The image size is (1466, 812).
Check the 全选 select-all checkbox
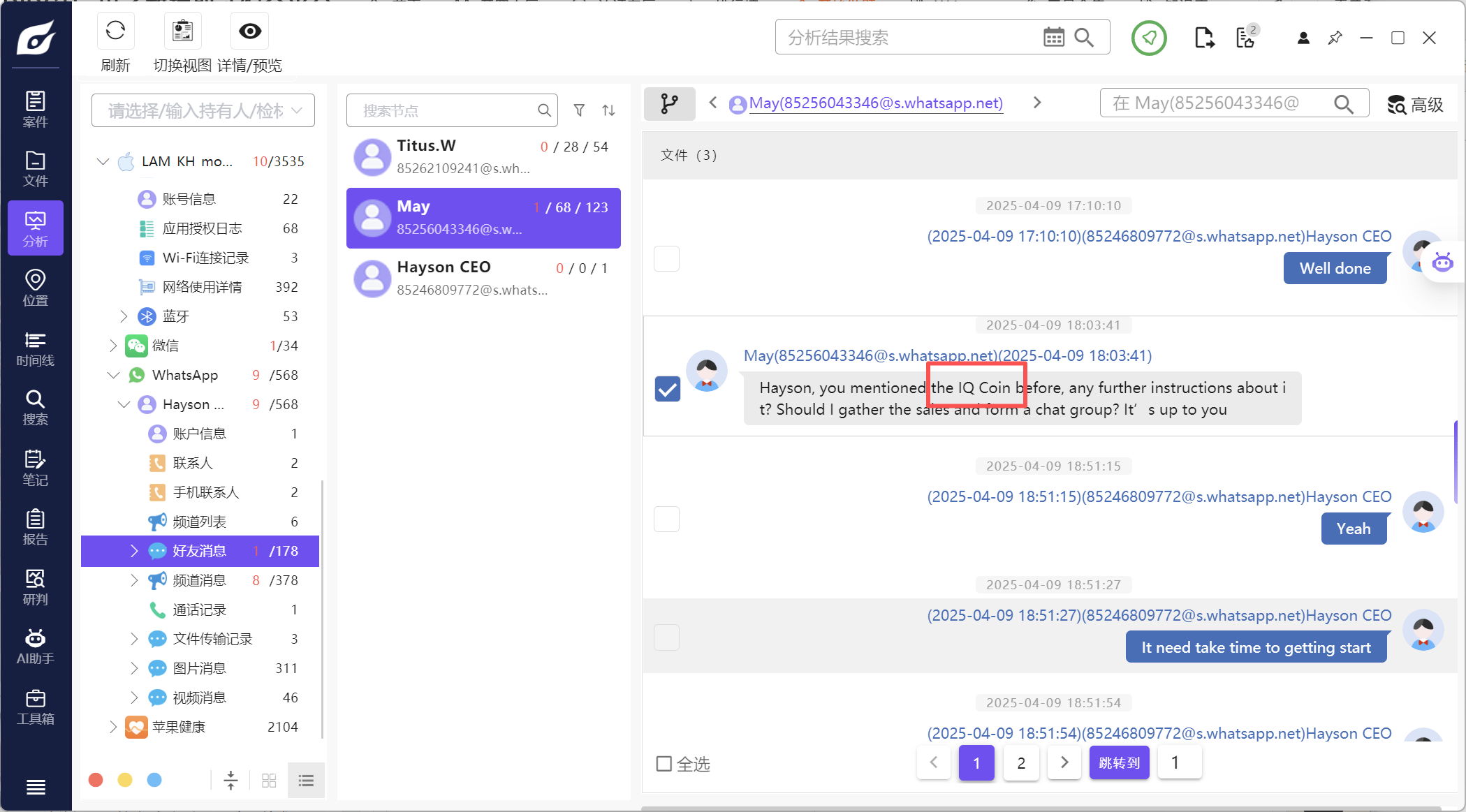tap(664, 764)
